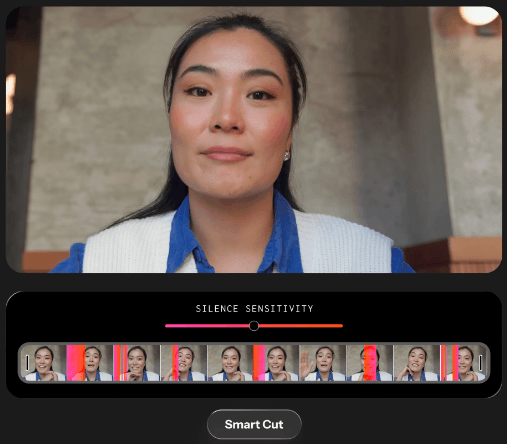This screenshot has width=507, height=444.
Task: Click the first wide pink silence segment
Action: pos(76,363)
